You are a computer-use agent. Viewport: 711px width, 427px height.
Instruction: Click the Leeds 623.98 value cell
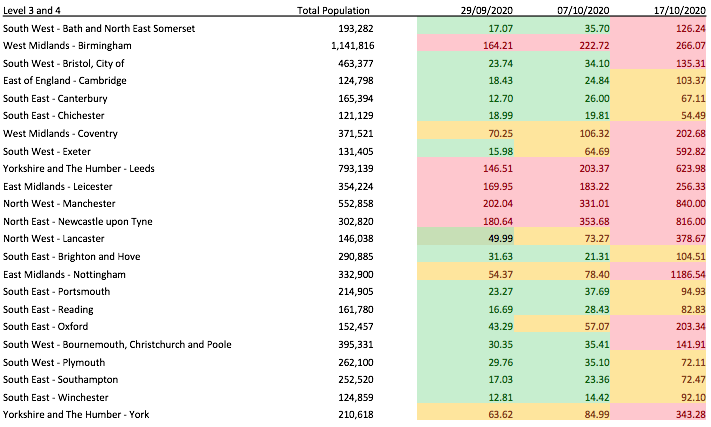[x=658, y=169]
